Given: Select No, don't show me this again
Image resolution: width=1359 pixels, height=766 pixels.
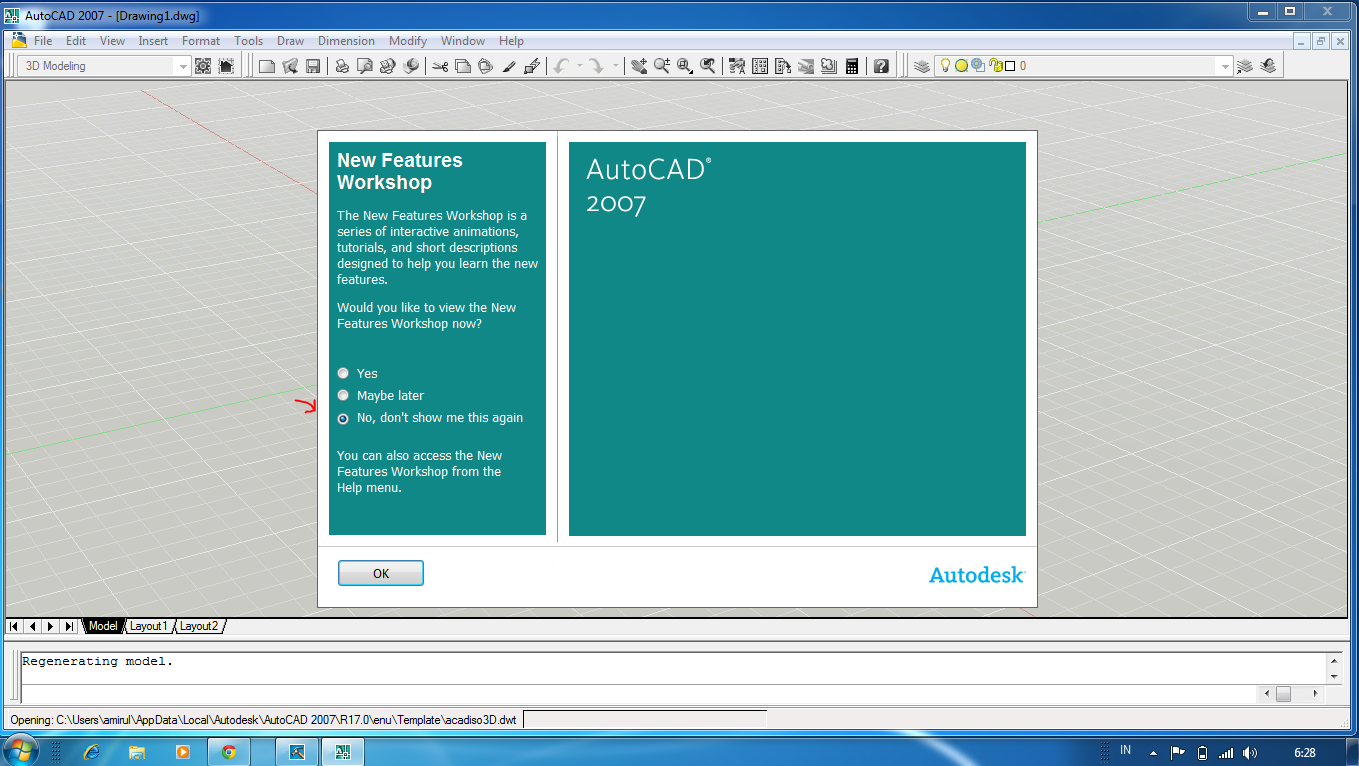Looking at the screenshot, I should 343,418.
